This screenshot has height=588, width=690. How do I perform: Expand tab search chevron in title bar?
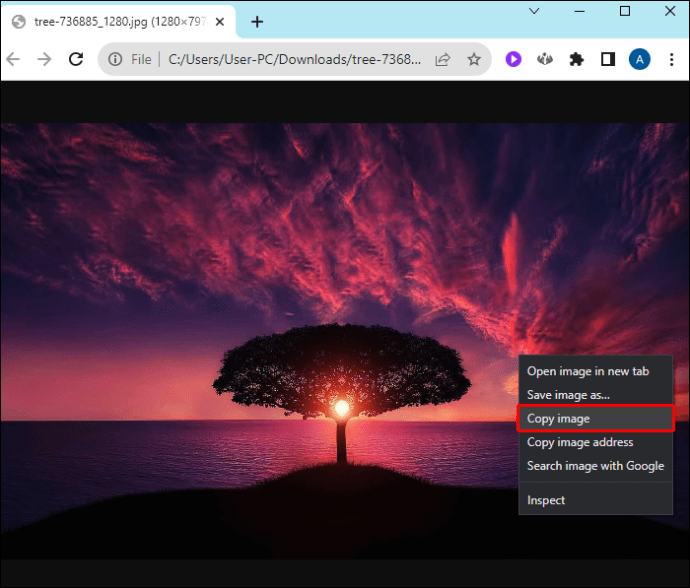(x=534, y=11)
